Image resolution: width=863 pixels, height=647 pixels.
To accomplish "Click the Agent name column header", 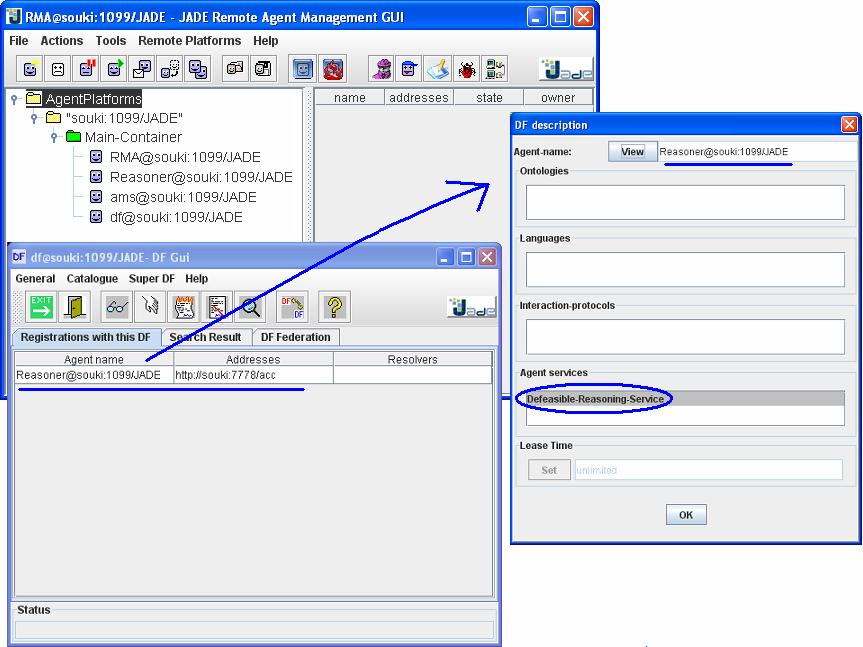I will pyautogui.click(x=94, y=359).
